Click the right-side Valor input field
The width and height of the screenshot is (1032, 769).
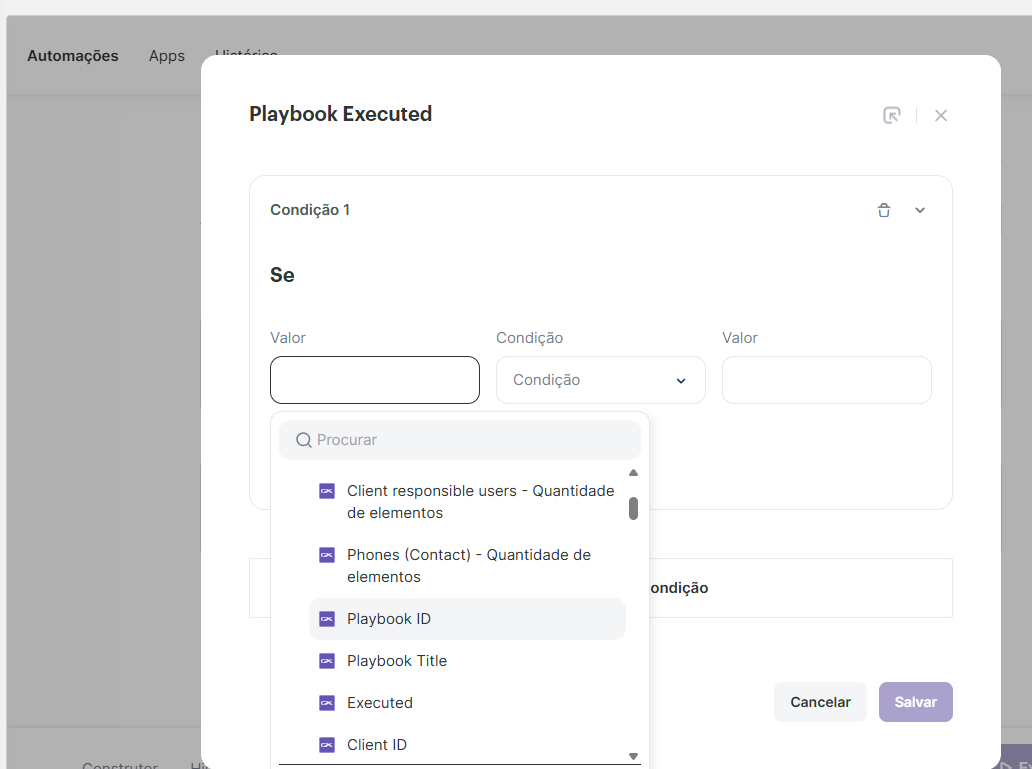826,380
